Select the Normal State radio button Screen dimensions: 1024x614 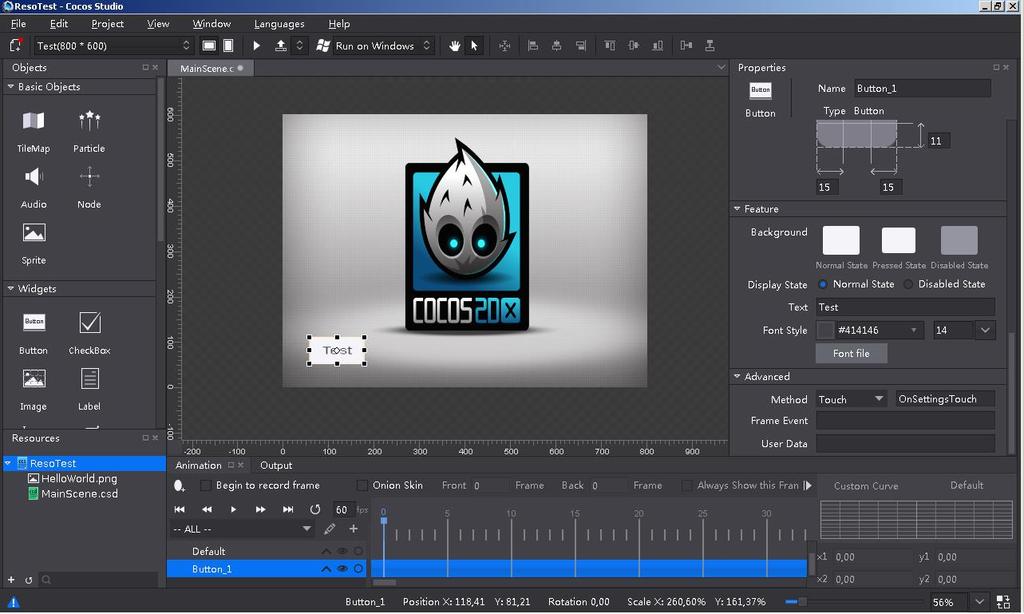(x=823, y=284)
